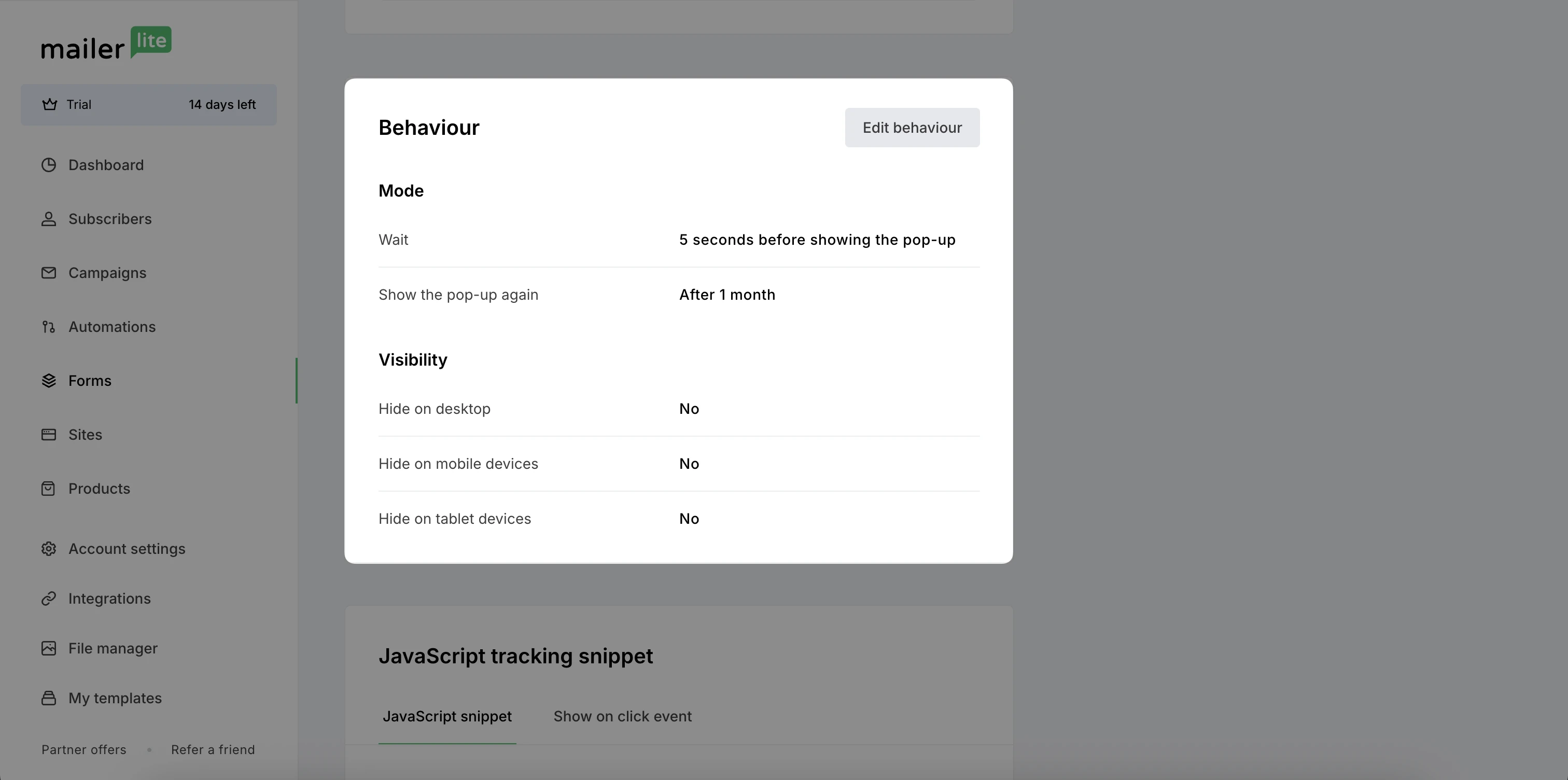Click the Integrations link icon
The height and width of the screenshot is (780, 1568).
tap(49, 598)
